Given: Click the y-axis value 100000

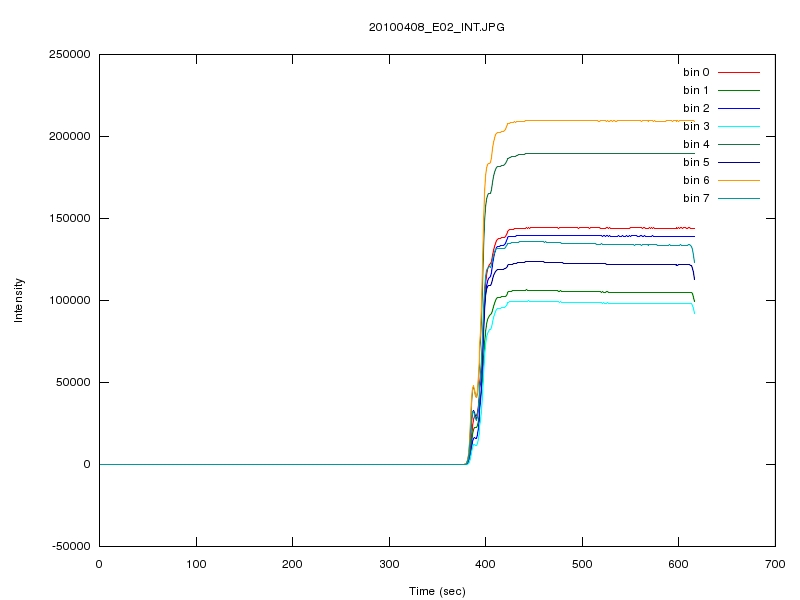Looking at the screenshot, I should click(69, 300).
